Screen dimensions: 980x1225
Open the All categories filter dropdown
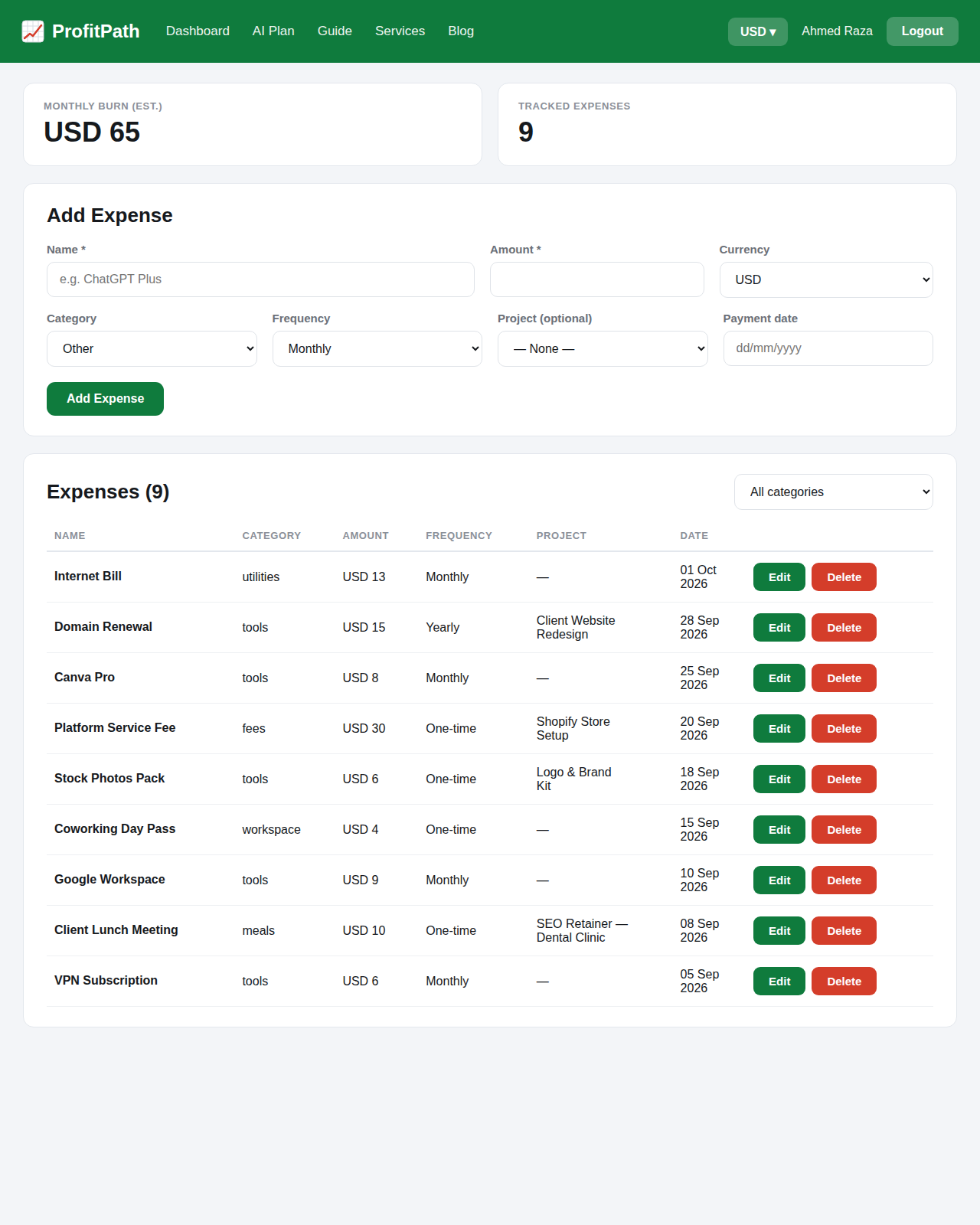tap(834, 492)
